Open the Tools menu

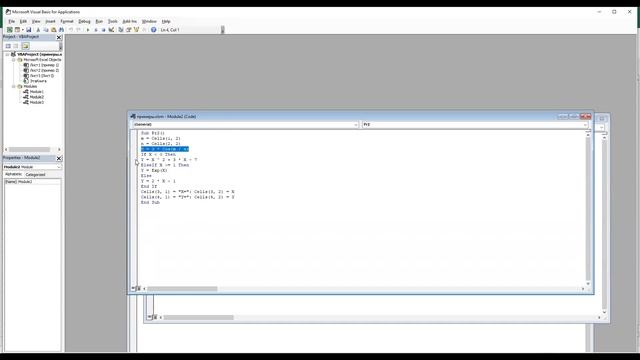click(113, 21)
